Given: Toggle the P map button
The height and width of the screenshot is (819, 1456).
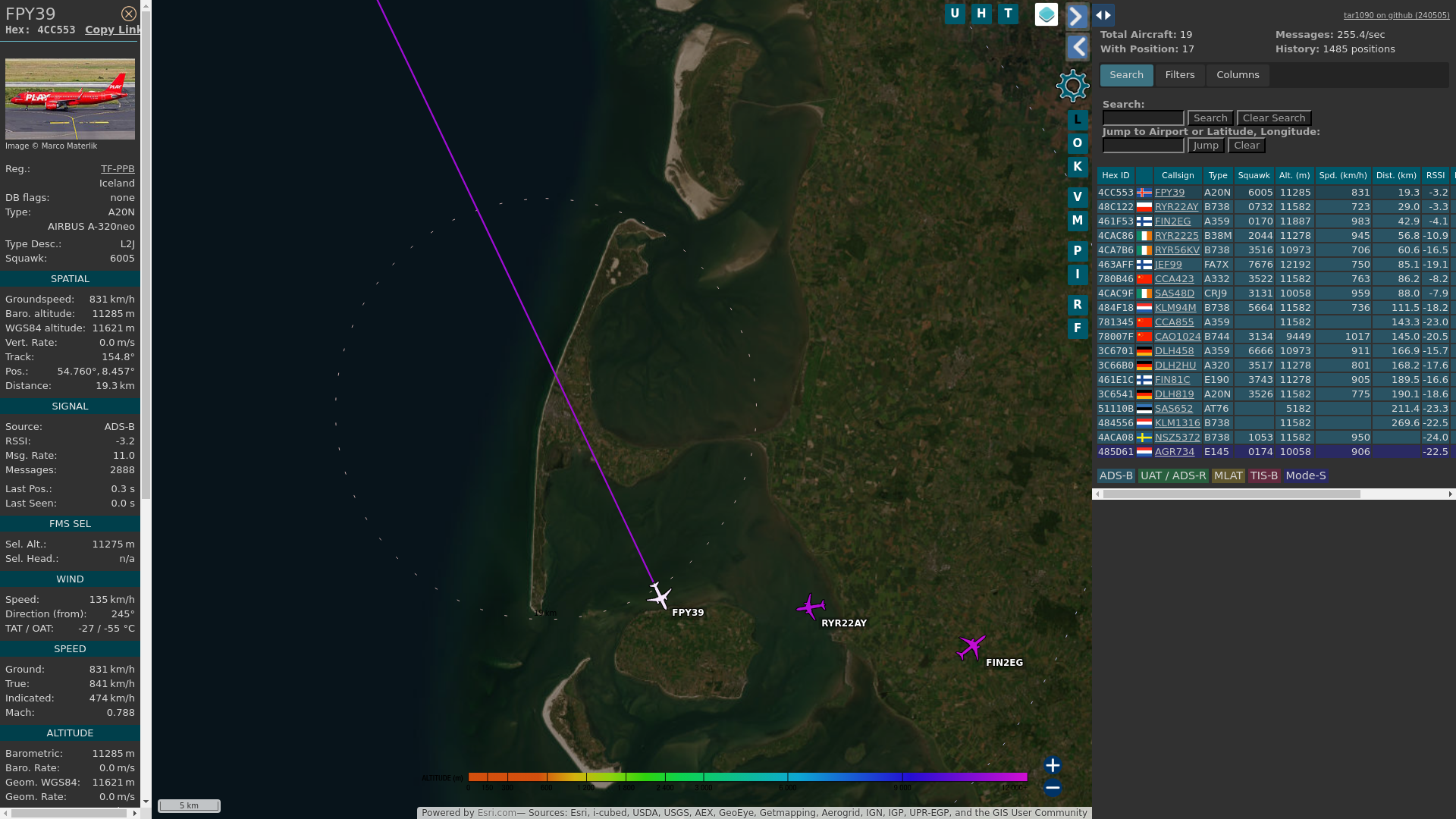Looking at the screenshot, I should 1078,251.
